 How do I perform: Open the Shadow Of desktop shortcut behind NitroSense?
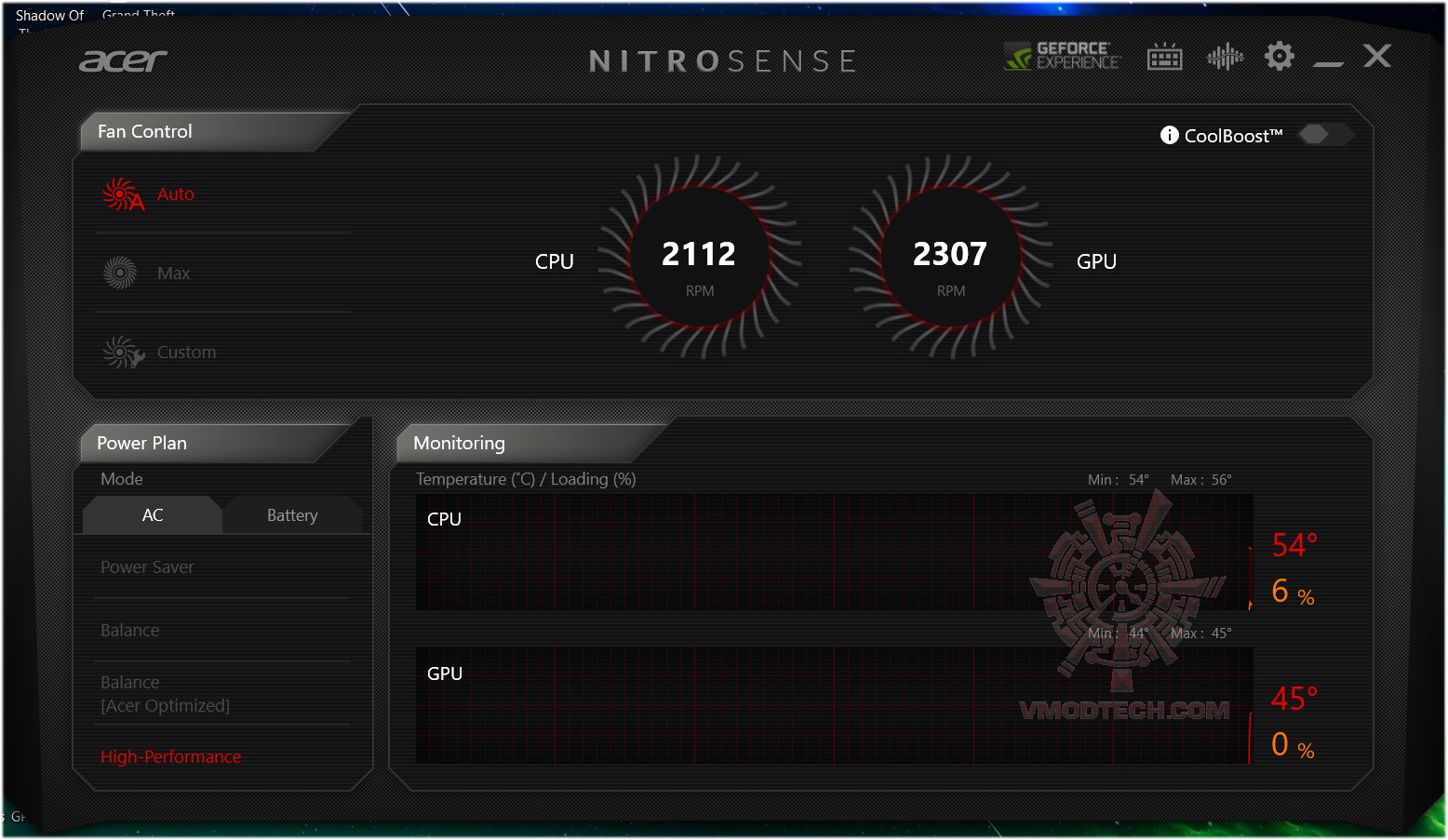click(49, 16)
